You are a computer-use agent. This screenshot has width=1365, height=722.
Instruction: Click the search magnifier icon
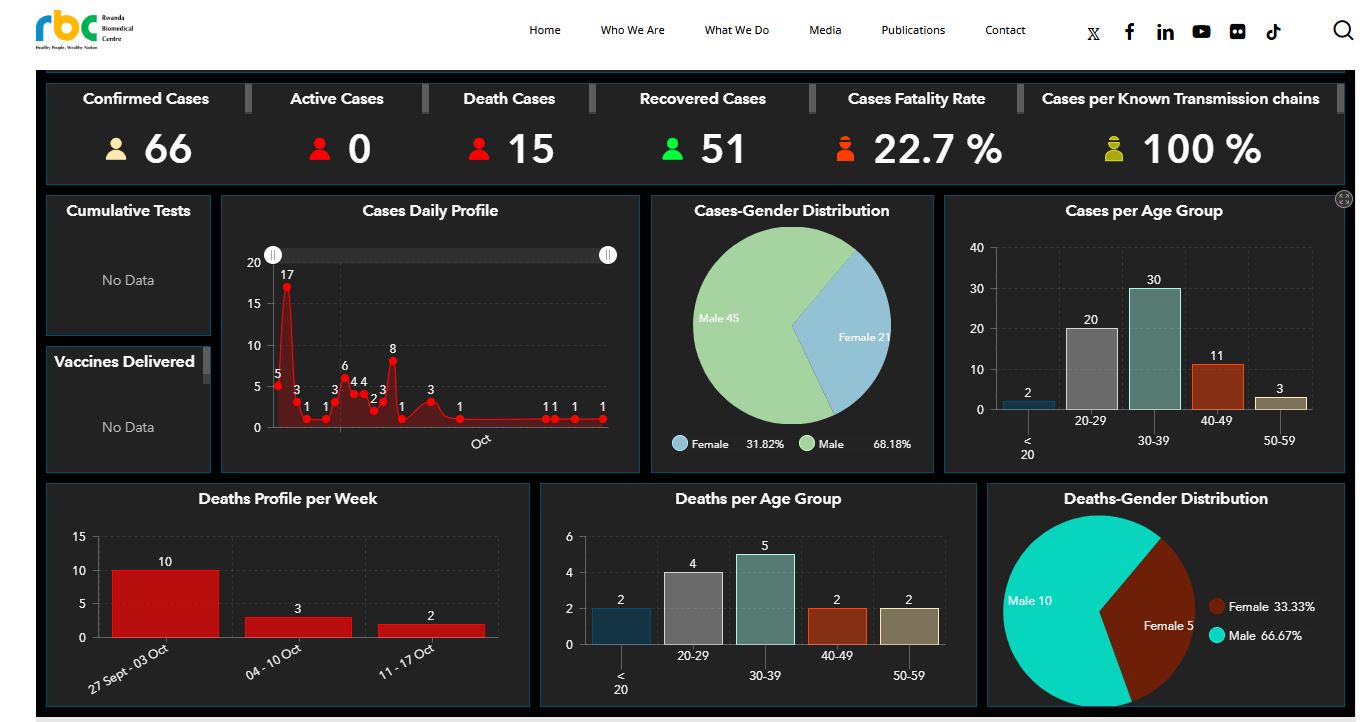(1343, 30)
